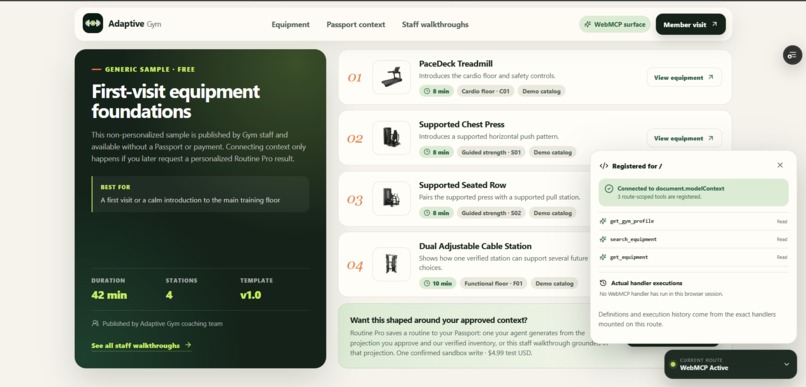Click the Guided strength · S01 tag
Image resolution: width=806 pixels, height=387 pixels.
click(x=491, y=152)
